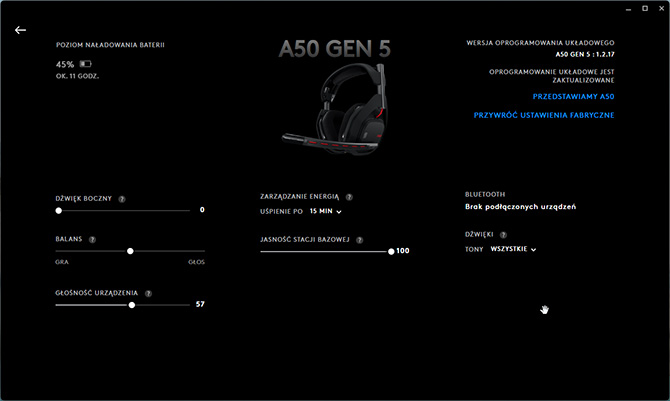Click the 45% battery percentage text
This screenshot has width=670, height=401.
click(65, 65)
